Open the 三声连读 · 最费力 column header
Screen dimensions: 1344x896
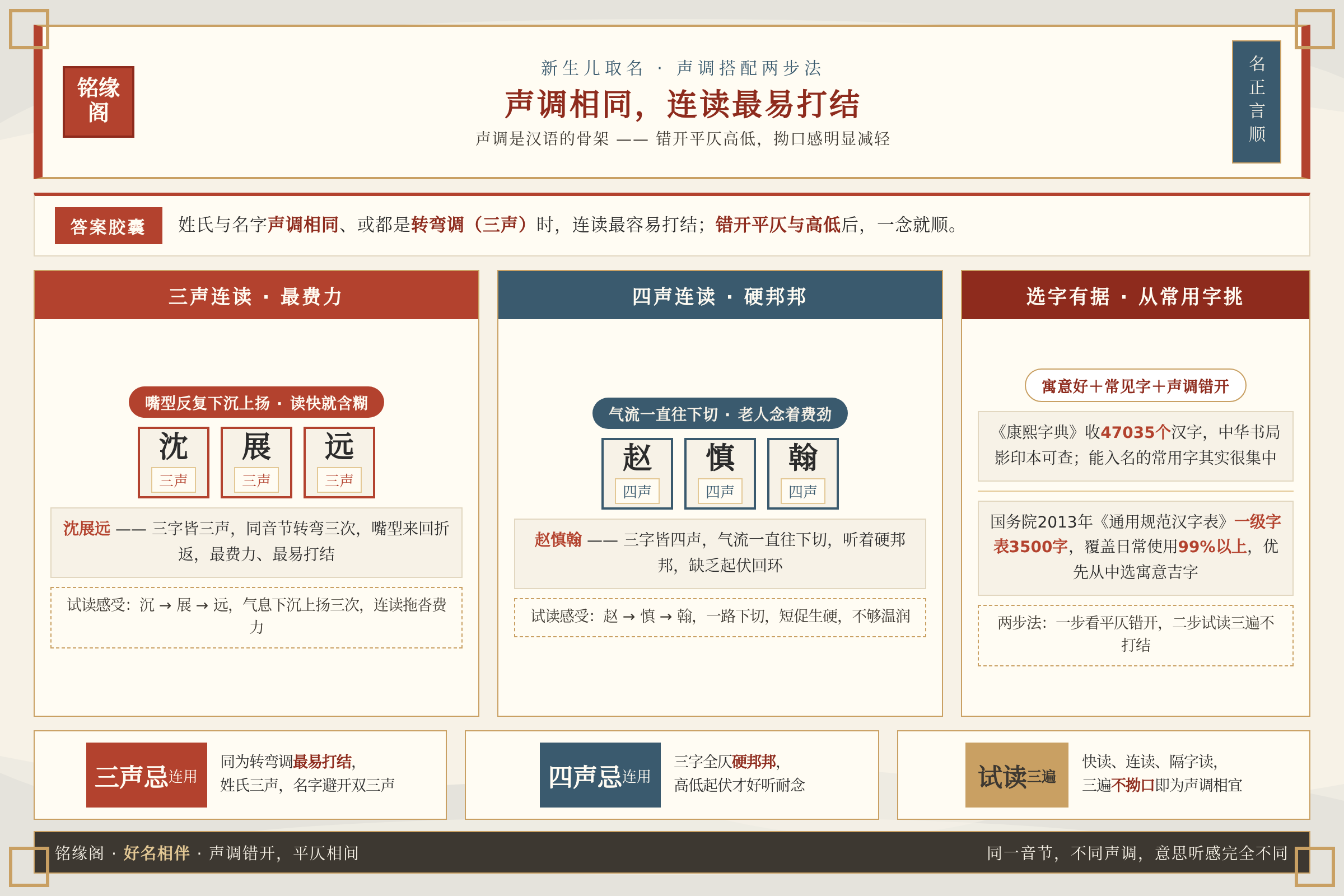(x=256, y=296)
